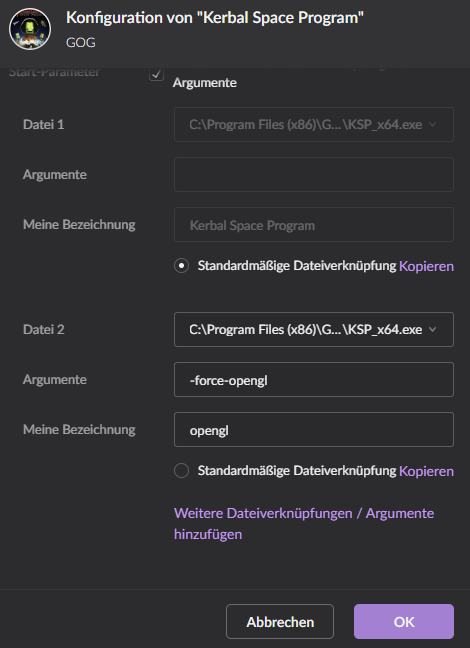The width and height of the screenshot is (470, 648).
Task: Click Kopieren link for Datei 1
Action: click(426, 266)
